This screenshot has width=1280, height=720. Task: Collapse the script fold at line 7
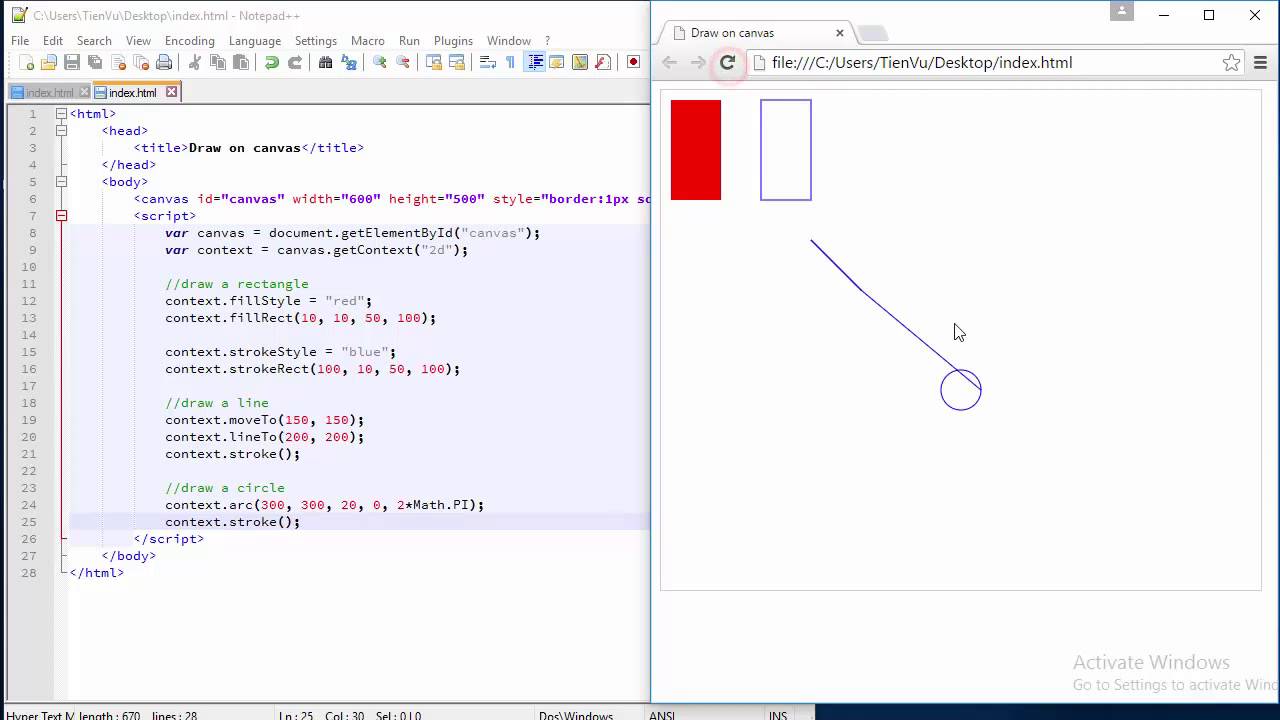click(x=61, y=216)
